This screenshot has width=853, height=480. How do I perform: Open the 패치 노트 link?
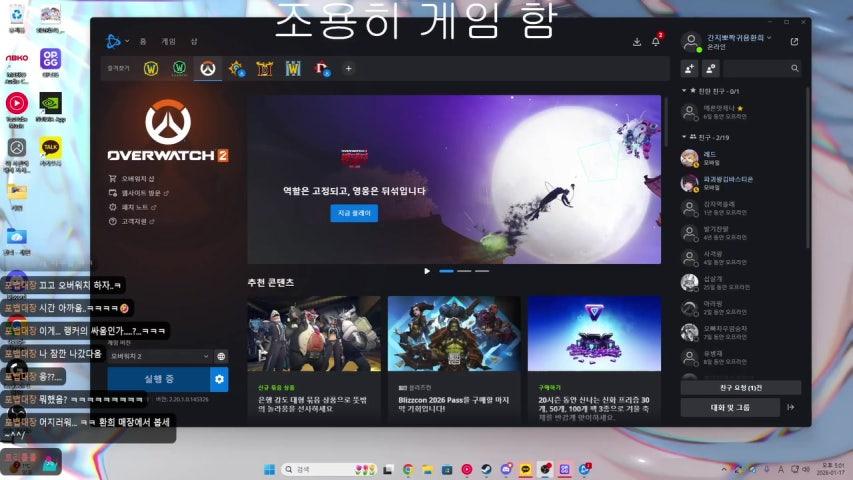pyautogui.click(x=133, y=207)
